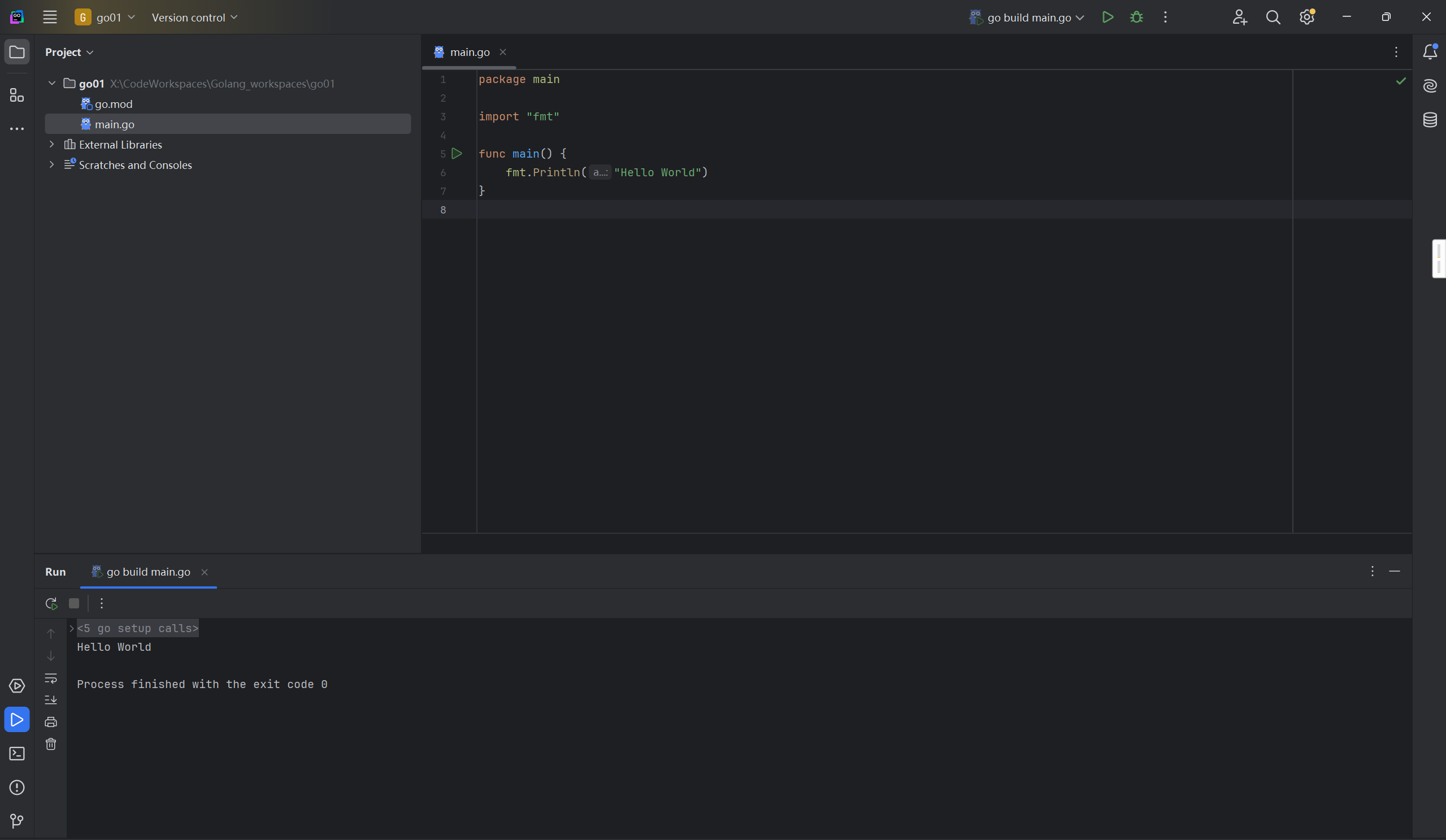This screenshot has width=1446, height=840.
Task: Open Services tool window
Action: tap(16, 686)
